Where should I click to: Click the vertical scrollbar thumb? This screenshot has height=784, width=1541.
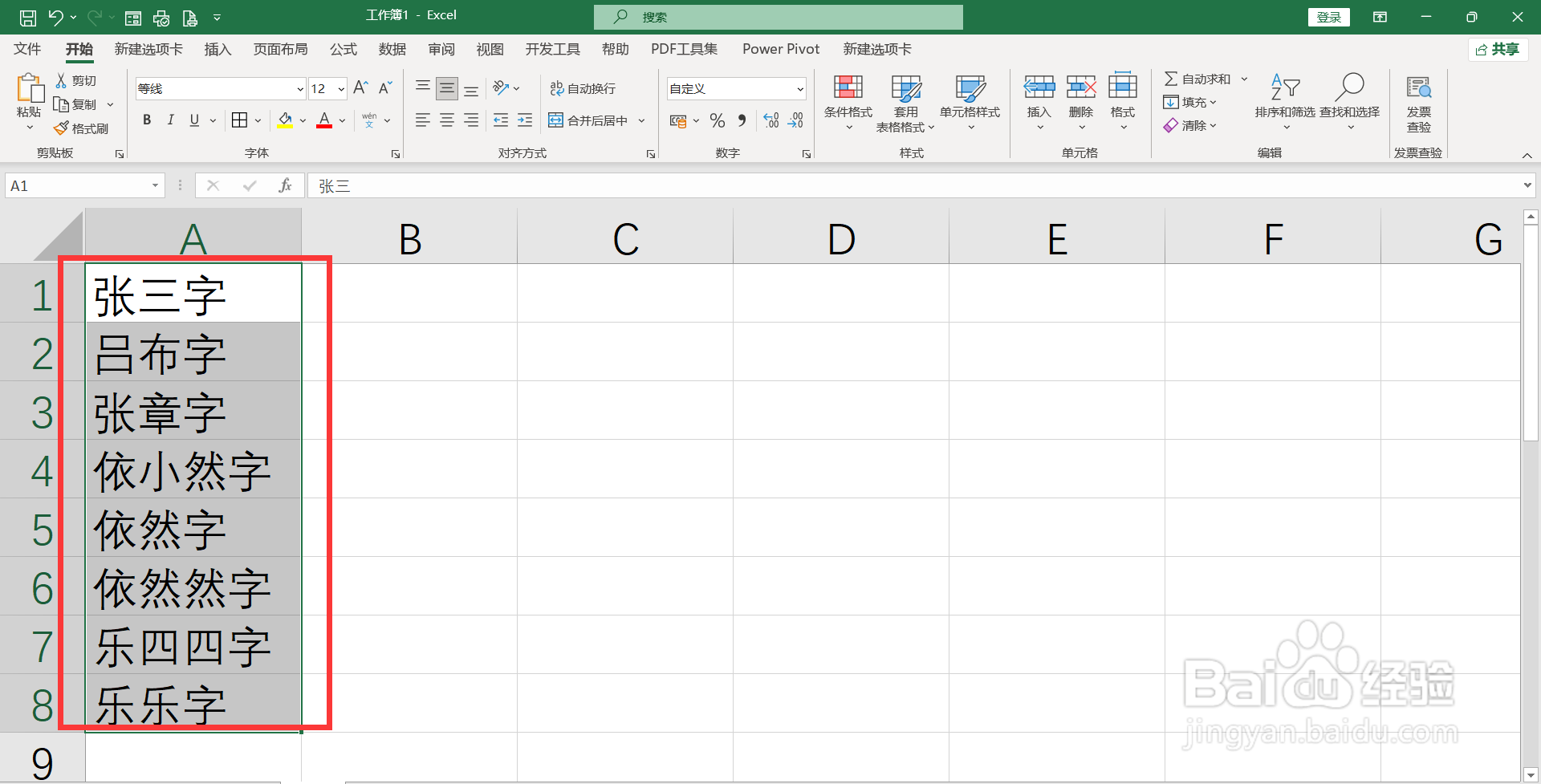tap(1530, 332)
